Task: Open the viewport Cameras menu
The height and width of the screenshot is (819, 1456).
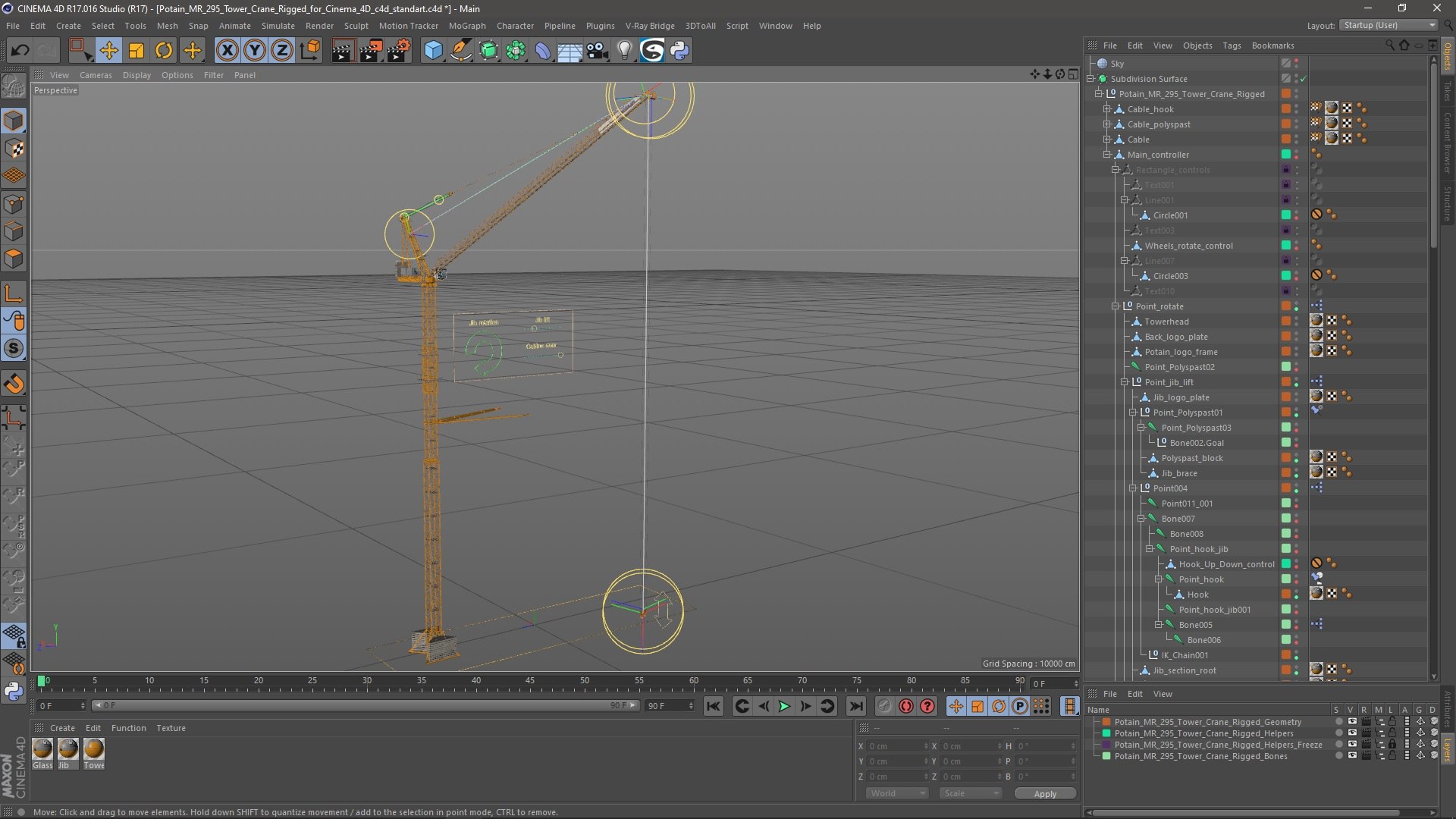Action: 96,75
